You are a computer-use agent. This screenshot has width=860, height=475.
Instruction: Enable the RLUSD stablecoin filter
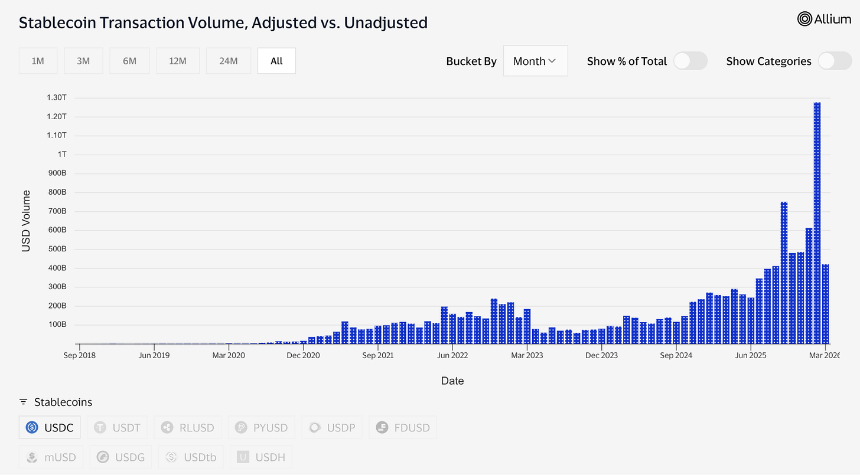coord(187,427)
